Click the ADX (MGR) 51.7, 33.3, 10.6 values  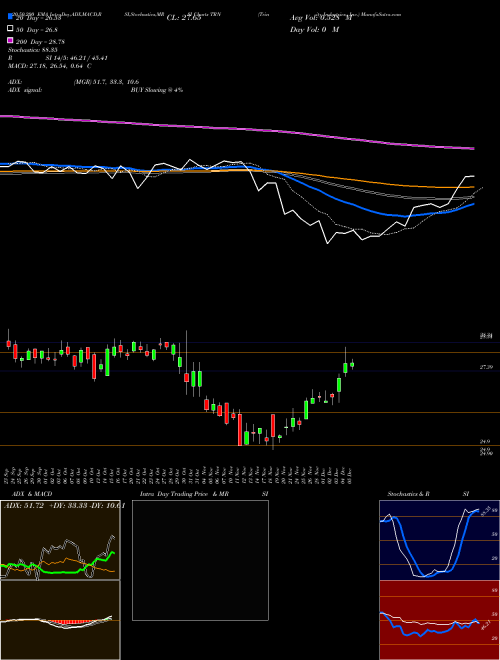(106, 82)
